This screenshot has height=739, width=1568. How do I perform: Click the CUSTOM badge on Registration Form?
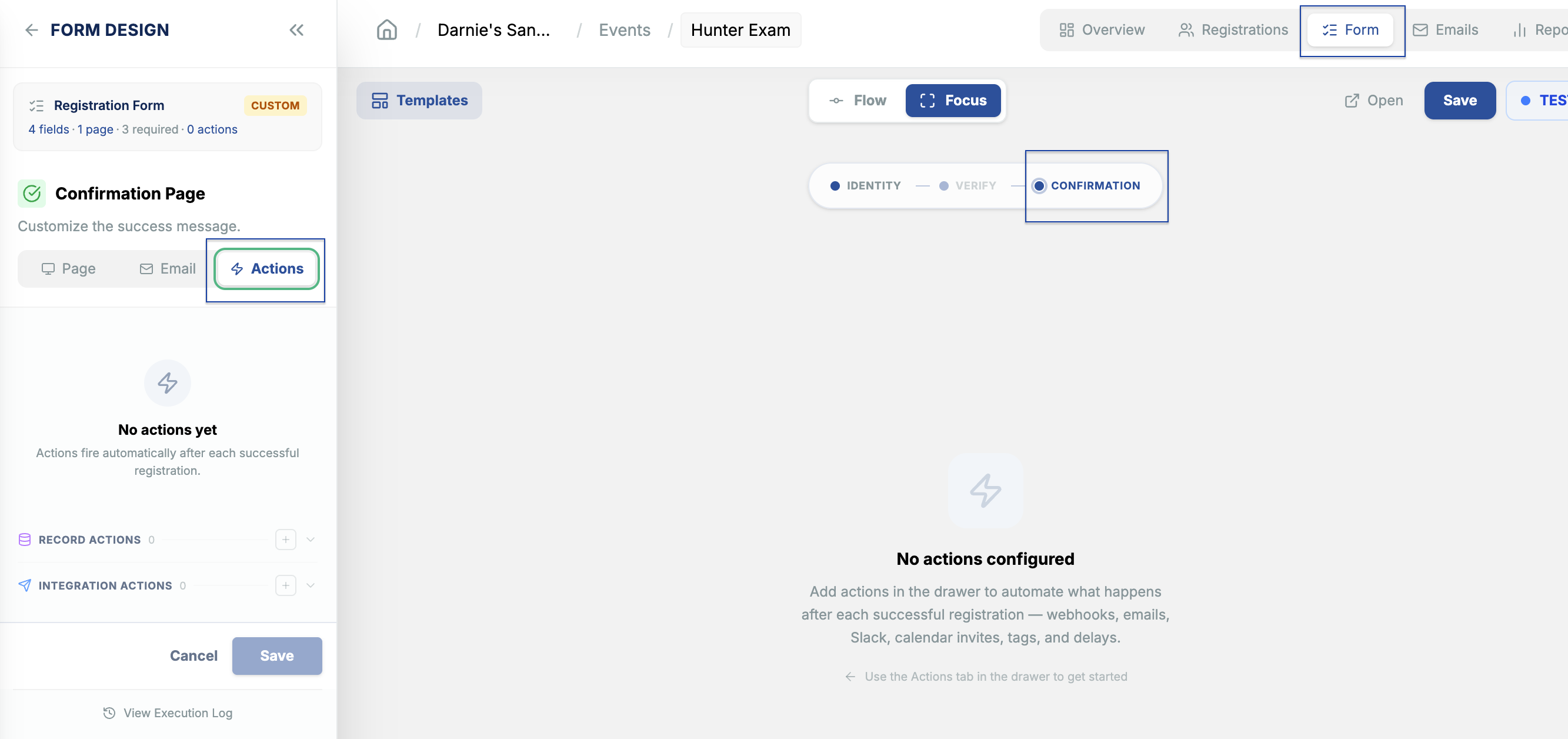[275, 106]
